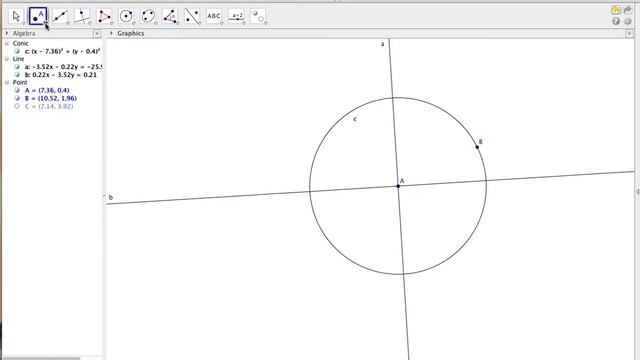
Task: Click the Algebra panel title
Action: pyautogui.click(x=24, y=33)
